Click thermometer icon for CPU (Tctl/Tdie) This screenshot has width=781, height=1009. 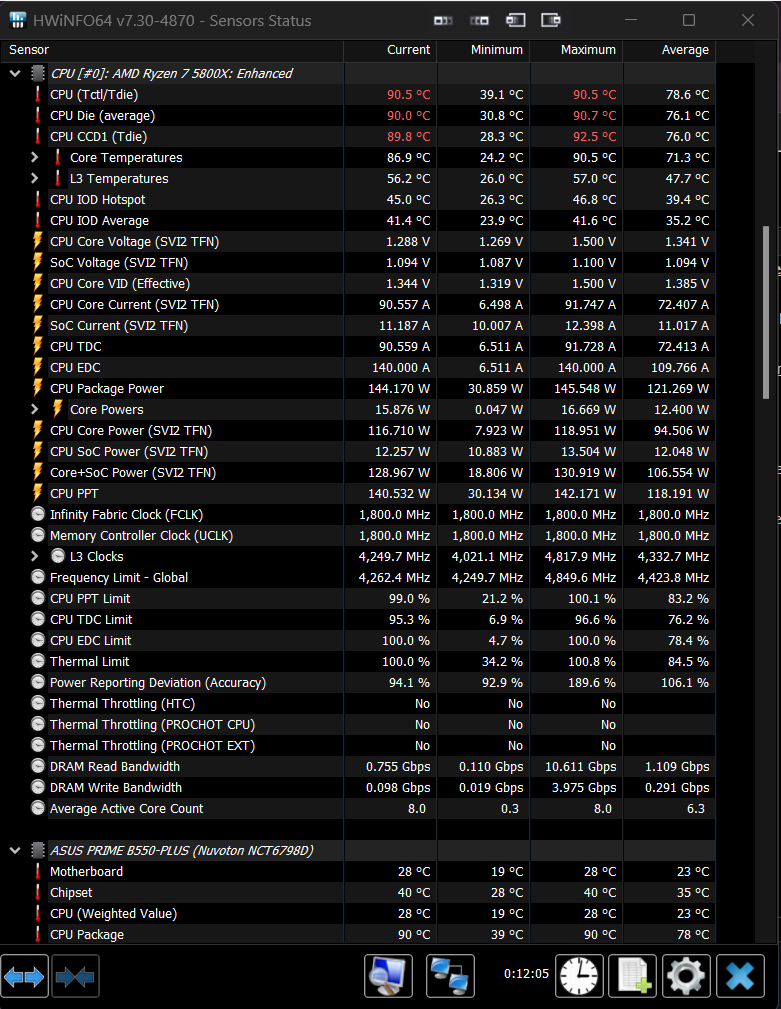(x=38, y=95)
